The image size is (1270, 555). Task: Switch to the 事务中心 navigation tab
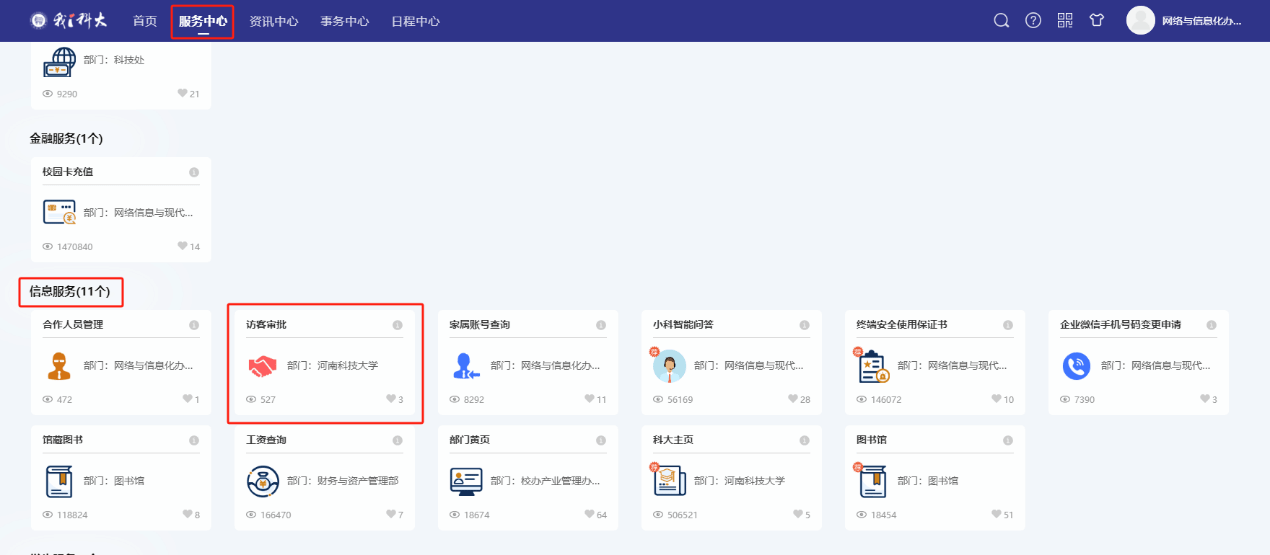pyautogui.click(x=345, y=21)
